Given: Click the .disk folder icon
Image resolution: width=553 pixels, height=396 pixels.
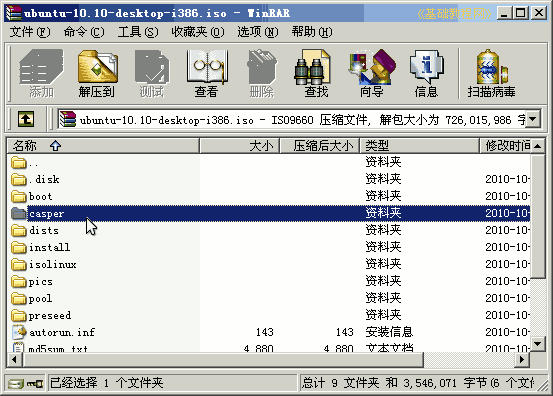Looking at the screenshot, I should coord(19,179).
